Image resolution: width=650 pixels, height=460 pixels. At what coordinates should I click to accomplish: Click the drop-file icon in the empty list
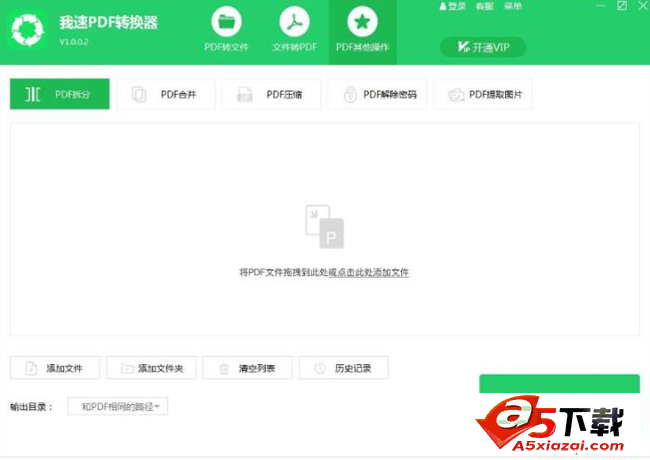[x=325, y=227]
